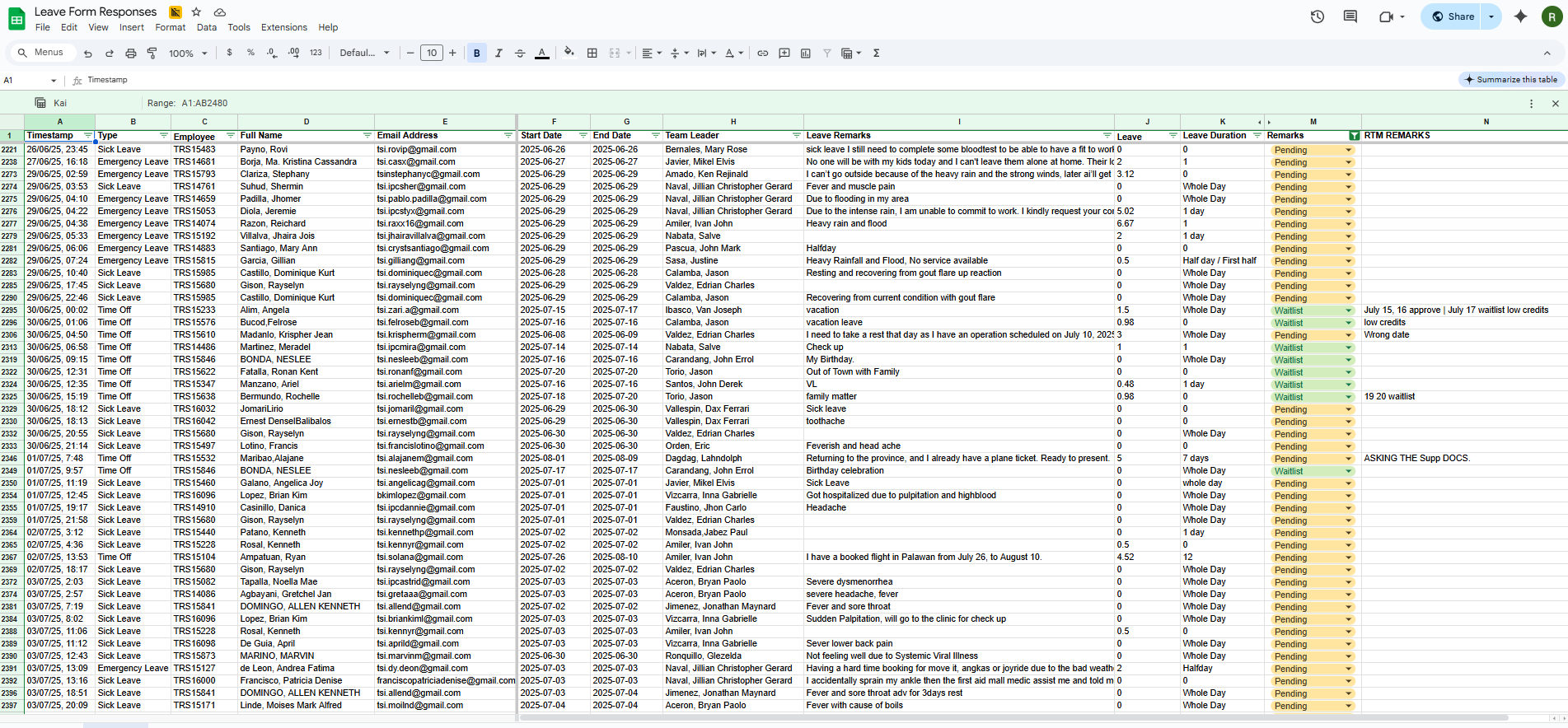This screenshot has height=728, width=1568.
Task: Open the Format menu
Action: [x=171, y=27]
